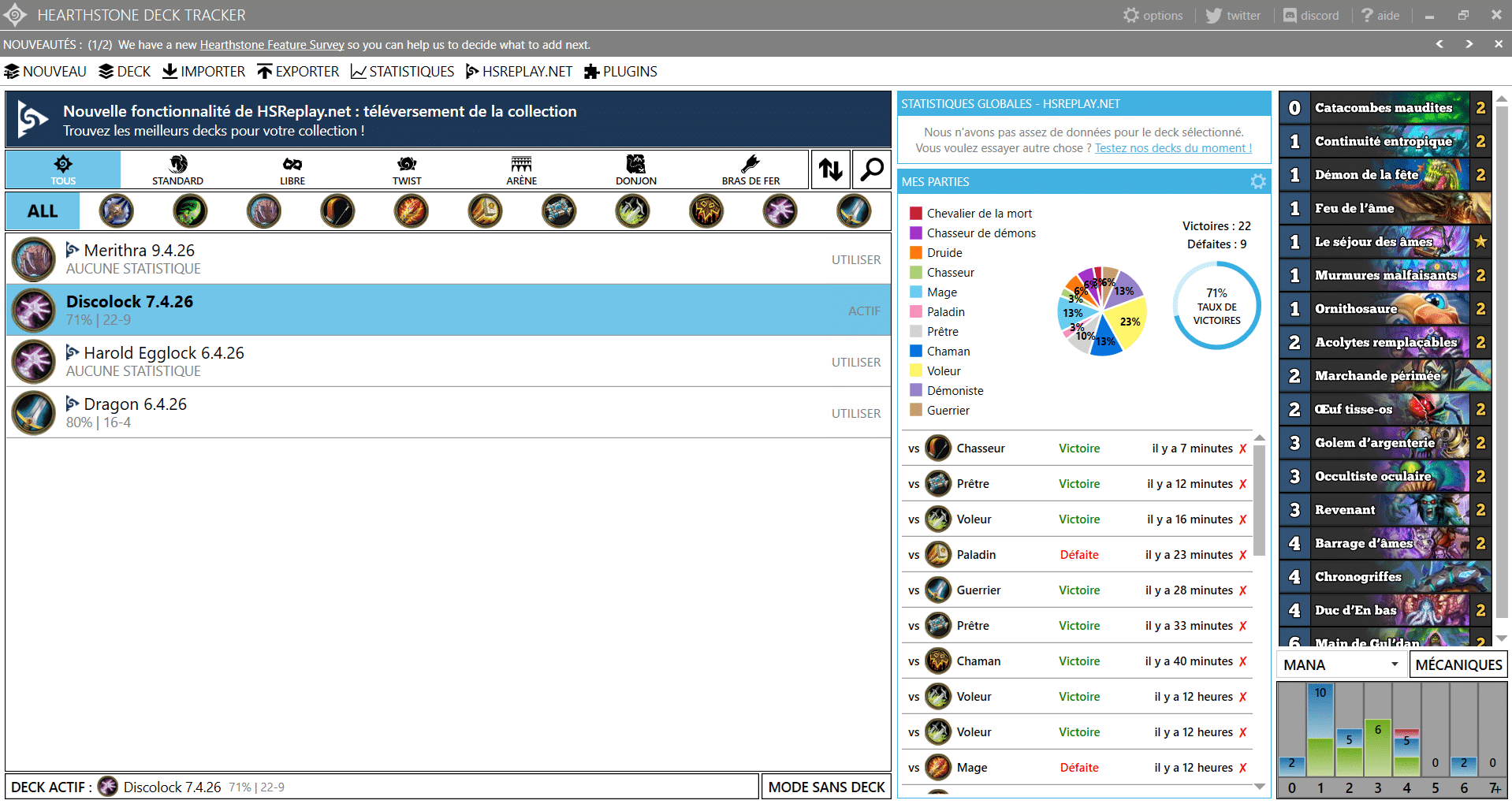This screenshot has height=804, width=1512.
Task: Filter decks by Paladin class icon
Action: (485, 211)
